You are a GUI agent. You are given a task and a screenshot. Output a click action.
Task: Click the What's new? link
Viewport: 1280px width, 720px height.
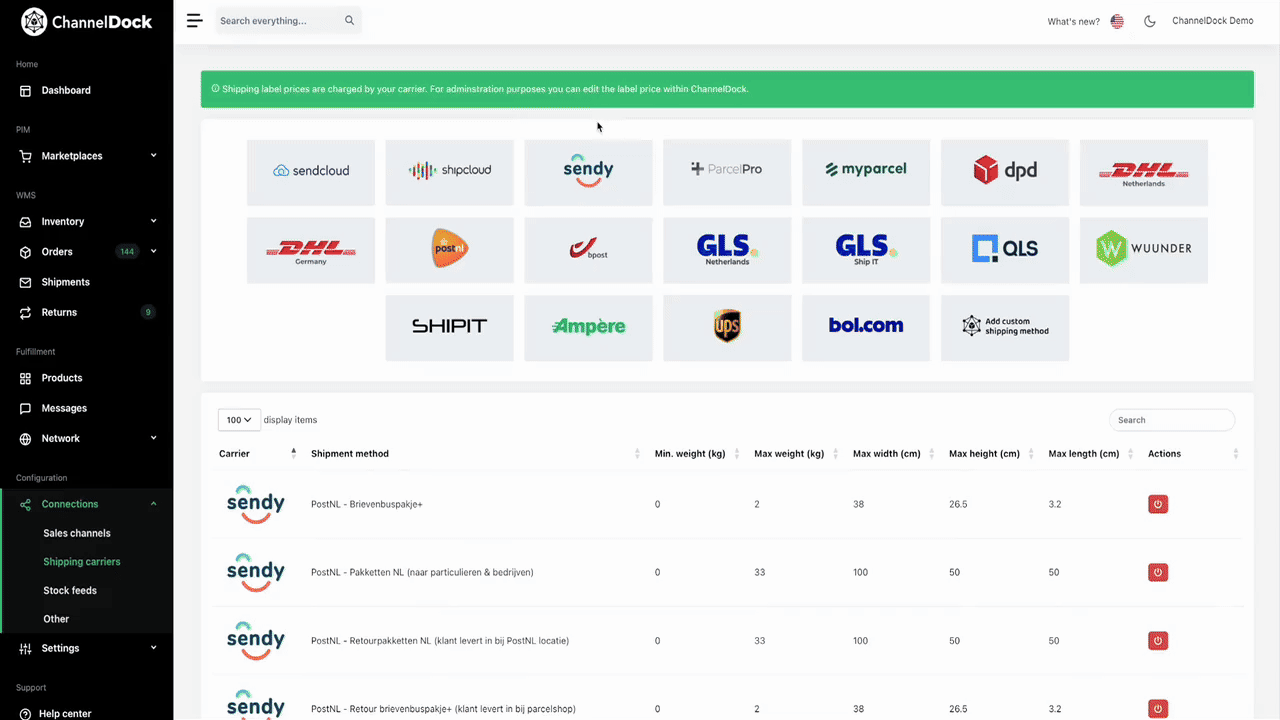coord(1074,21)
